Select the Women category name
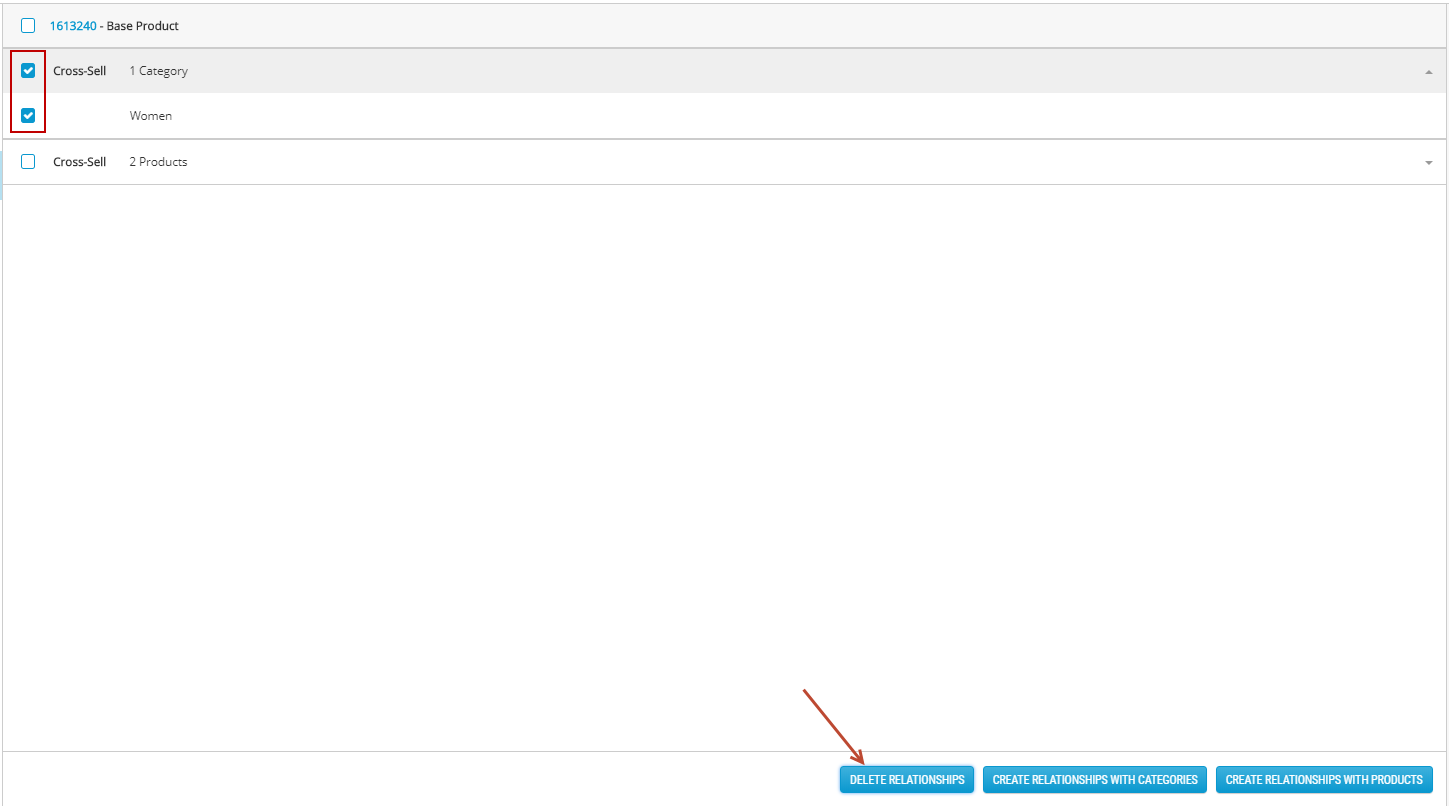Screen dimensions: 1449x806 pos(151,116)
